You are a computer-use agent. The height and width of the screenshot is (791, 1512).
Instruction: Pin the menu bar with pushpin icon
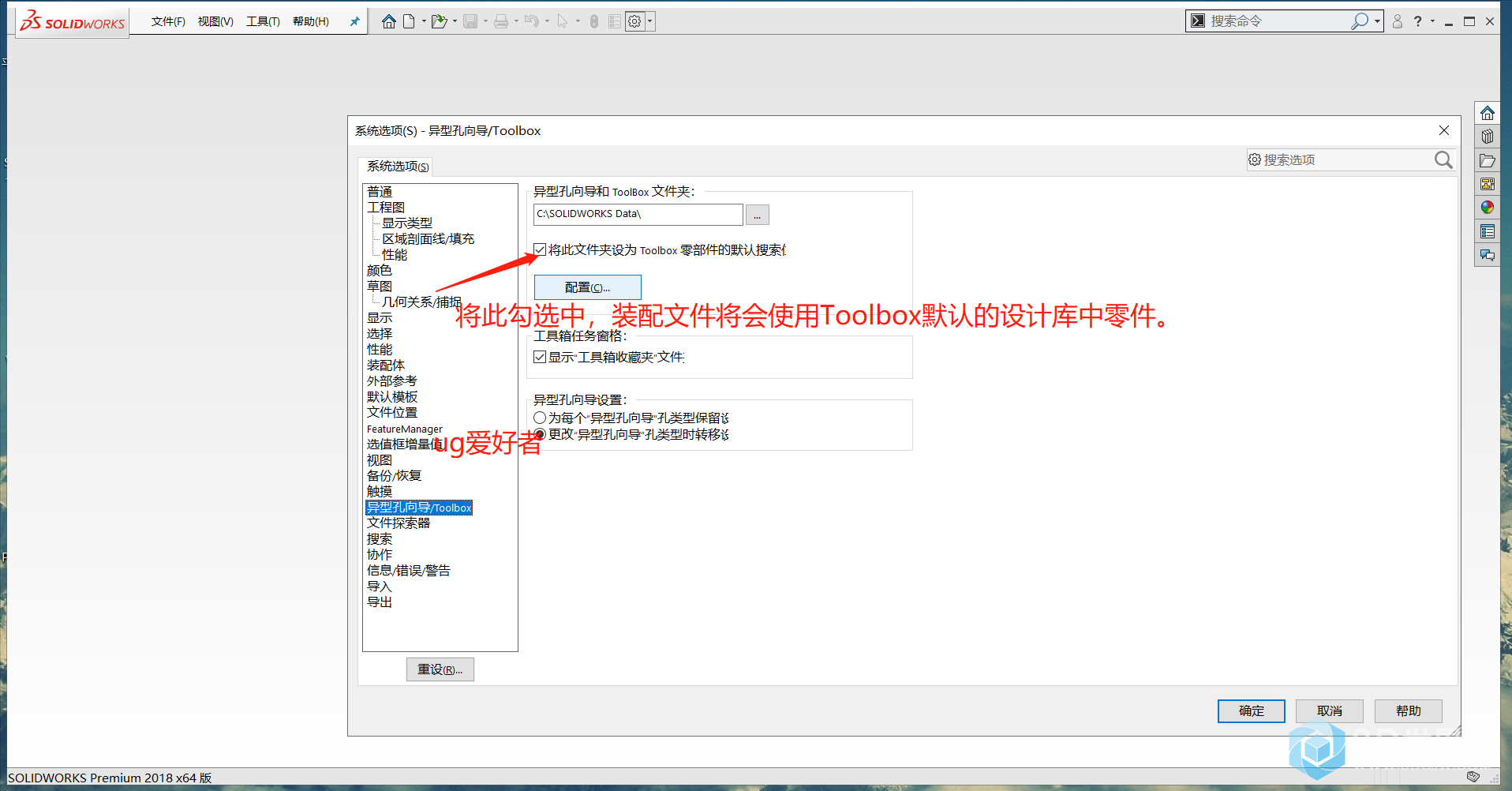(x=355, y=21)
